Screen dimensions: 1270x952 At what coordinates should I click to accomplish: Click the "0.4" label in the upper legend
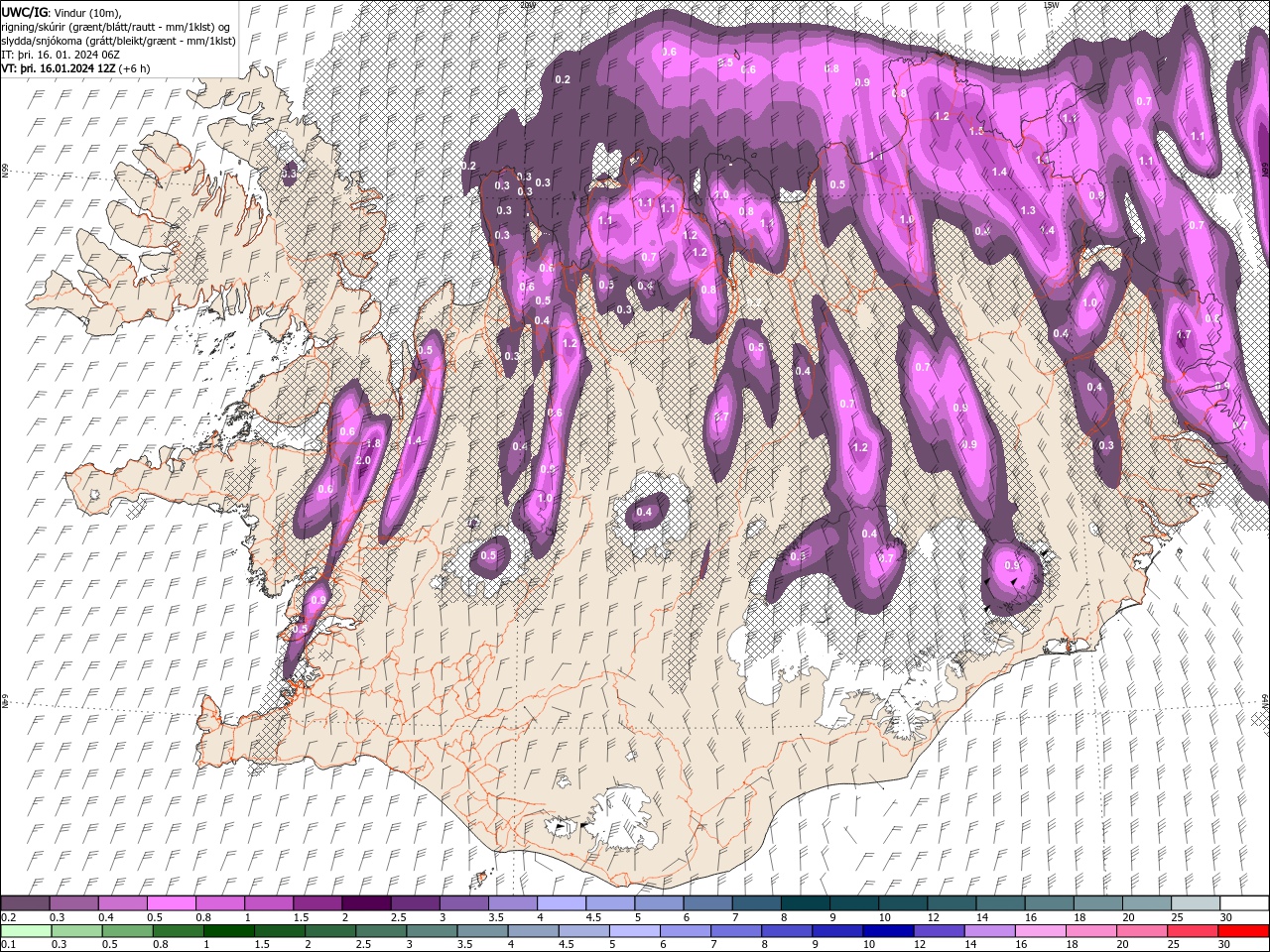(x=107, y=917)
